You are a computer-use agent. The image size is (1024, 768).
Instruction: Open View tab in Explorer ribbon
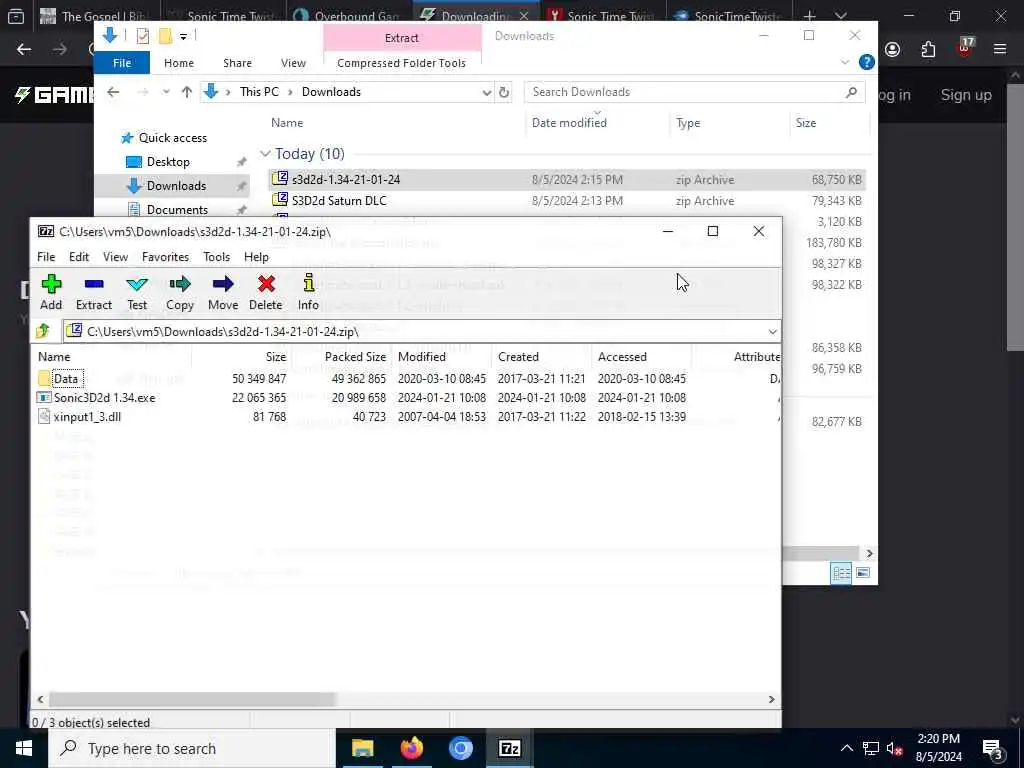(293, 63)
